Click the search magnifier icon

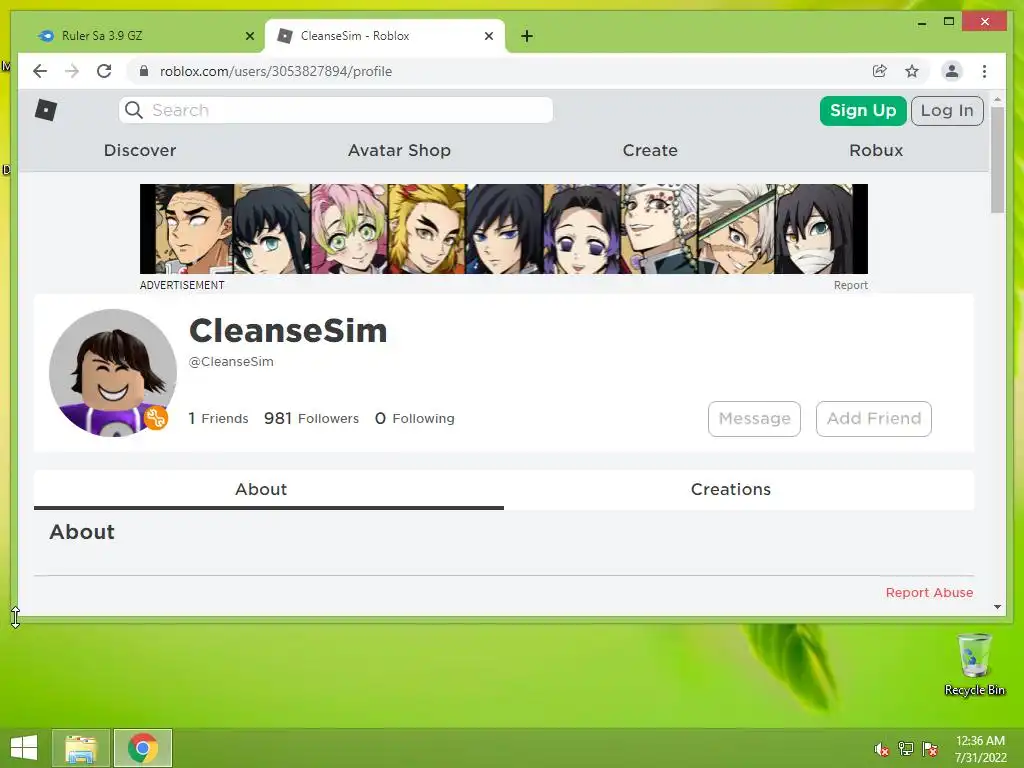point(134,110)
